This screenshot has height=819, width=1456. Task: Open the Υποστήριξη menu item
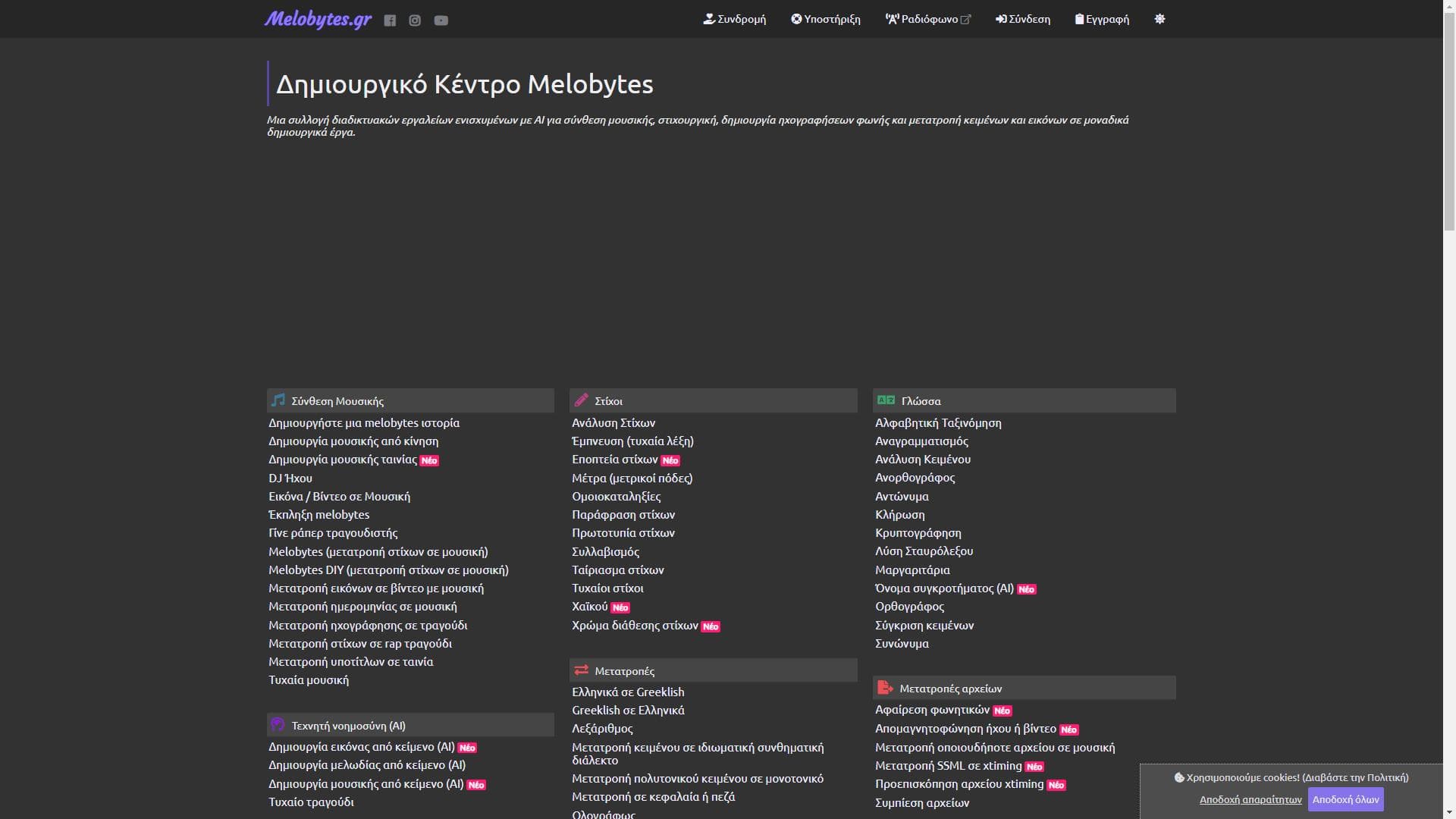coord(825,19)
